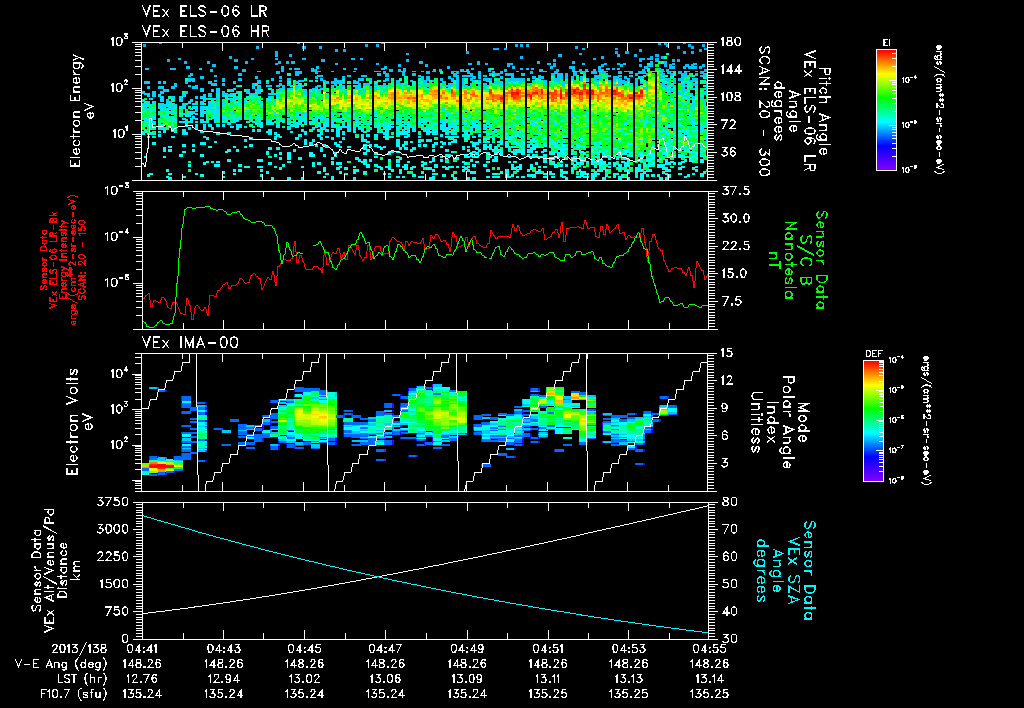Image resolution: width=1024 pixels, height=708 pixels.
Task: Click the 22.5 nanotesla axis tick
Action: [735, 246]
